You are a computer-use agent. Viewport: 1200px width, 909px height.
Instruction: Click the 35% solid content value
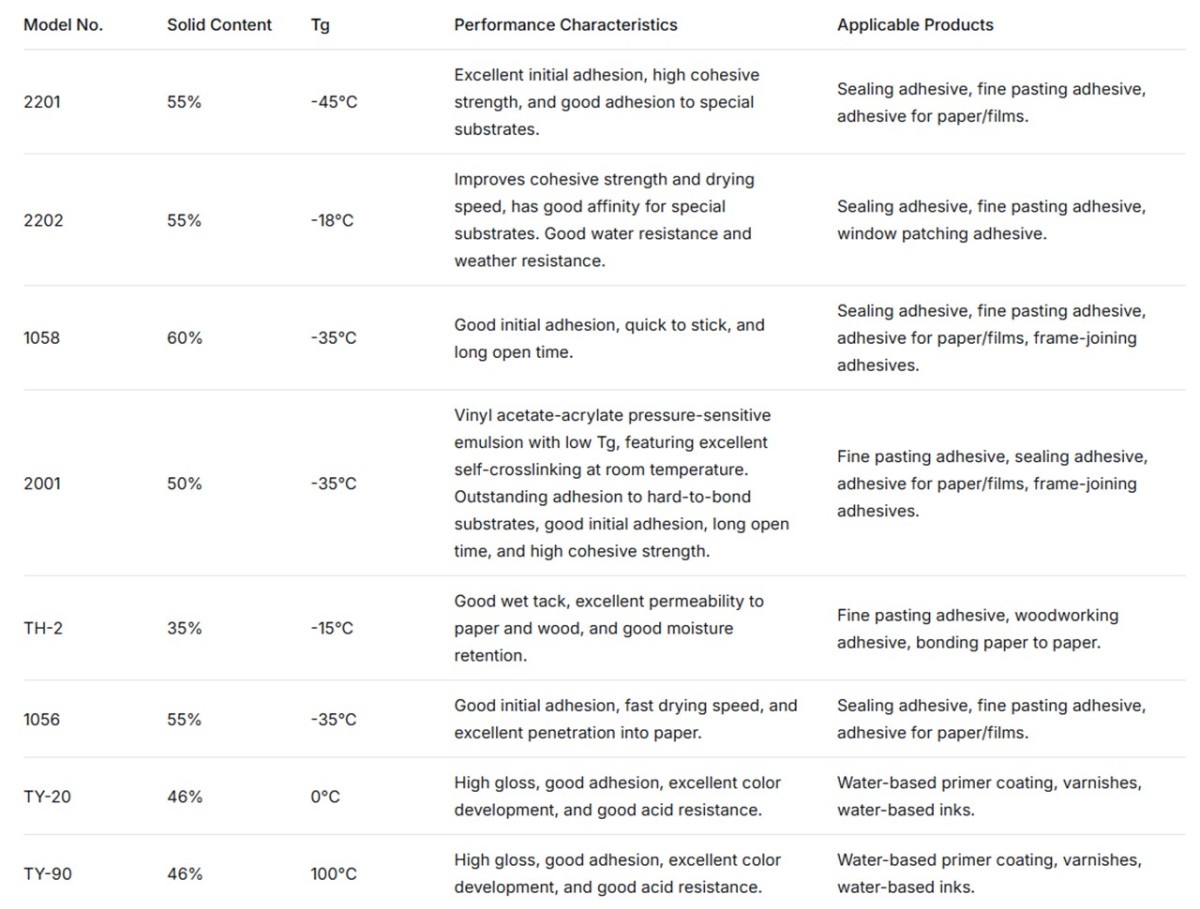coord(185,628)
